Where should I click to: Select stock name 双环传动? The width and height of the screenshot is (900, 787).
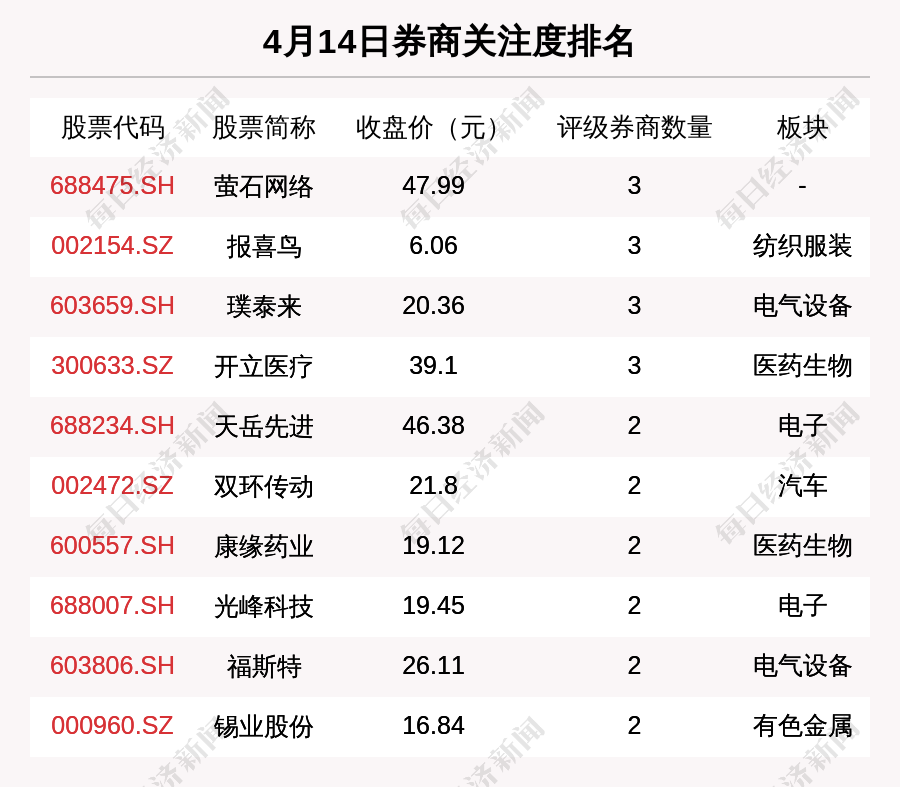coord(263,487)
